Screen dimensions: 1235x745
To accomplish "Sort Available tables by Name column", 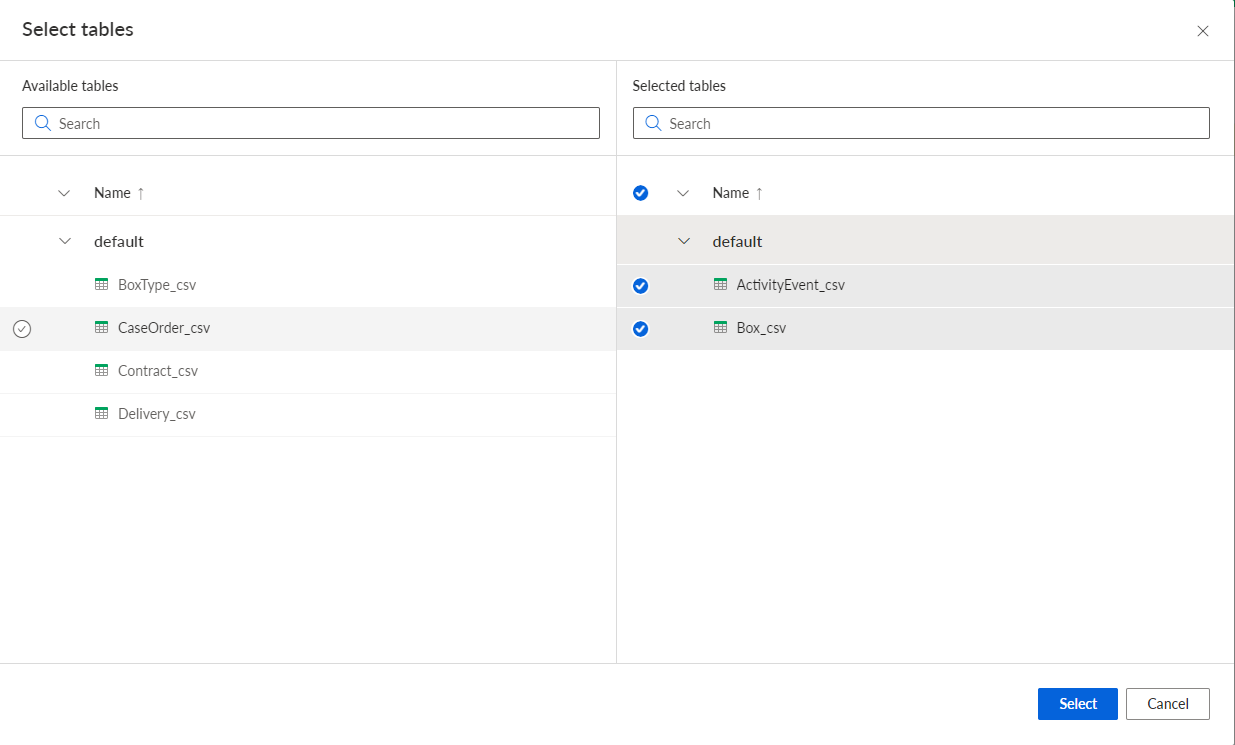I will pyautogui.click(x=119, y=193).
